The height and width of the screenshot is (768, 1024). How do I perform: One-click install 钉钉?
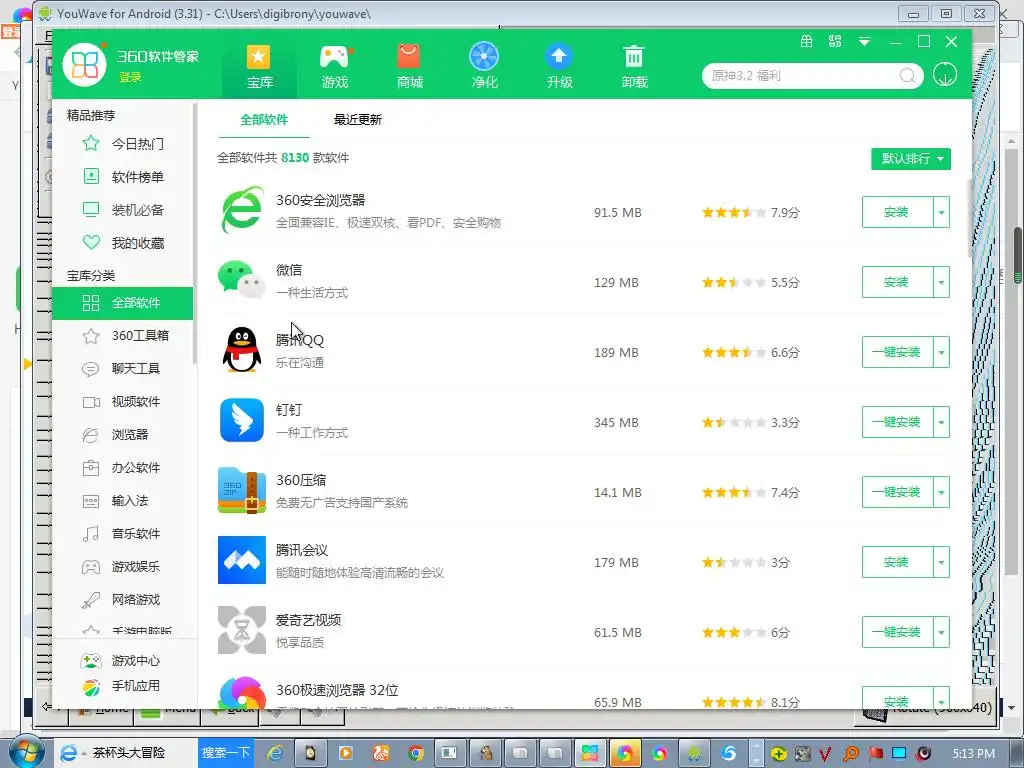pos(897,422)
